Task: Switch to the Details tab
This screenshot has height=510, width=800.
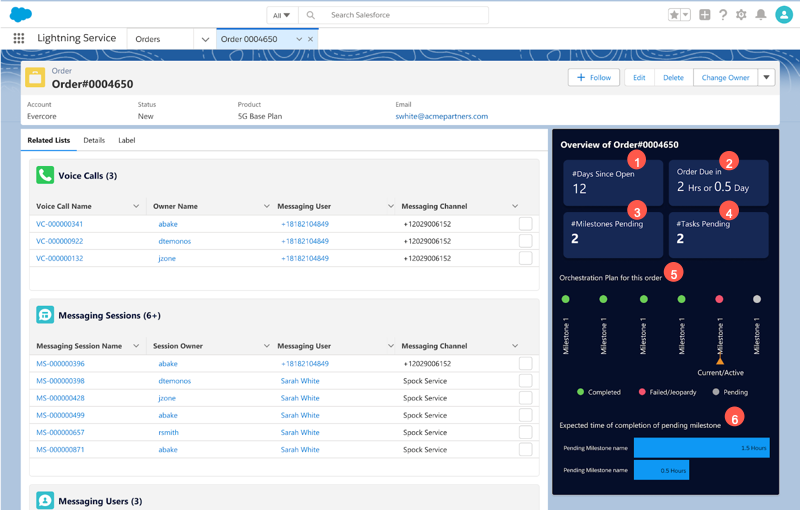Action: pos(94,140)
